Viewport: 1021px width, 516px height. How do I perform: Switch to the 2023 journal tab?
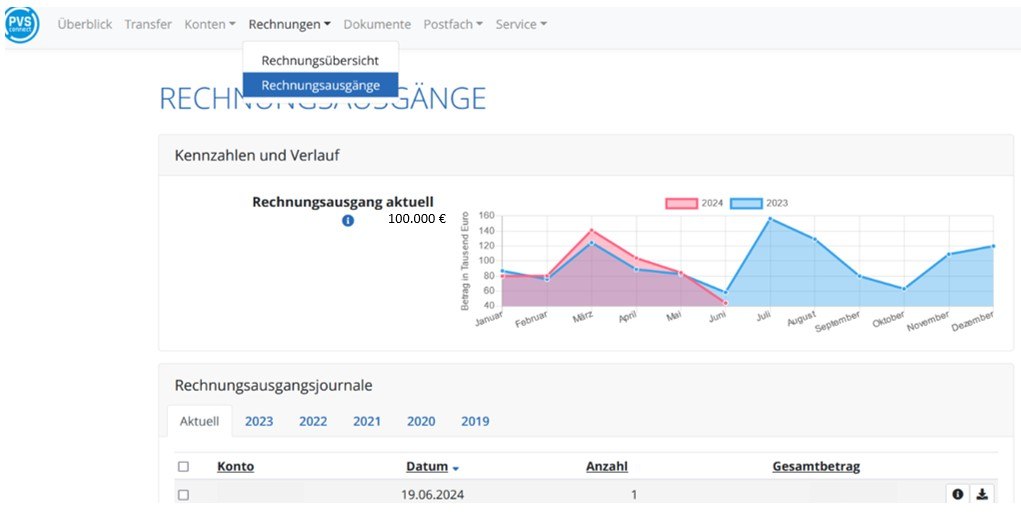(259, 421)
